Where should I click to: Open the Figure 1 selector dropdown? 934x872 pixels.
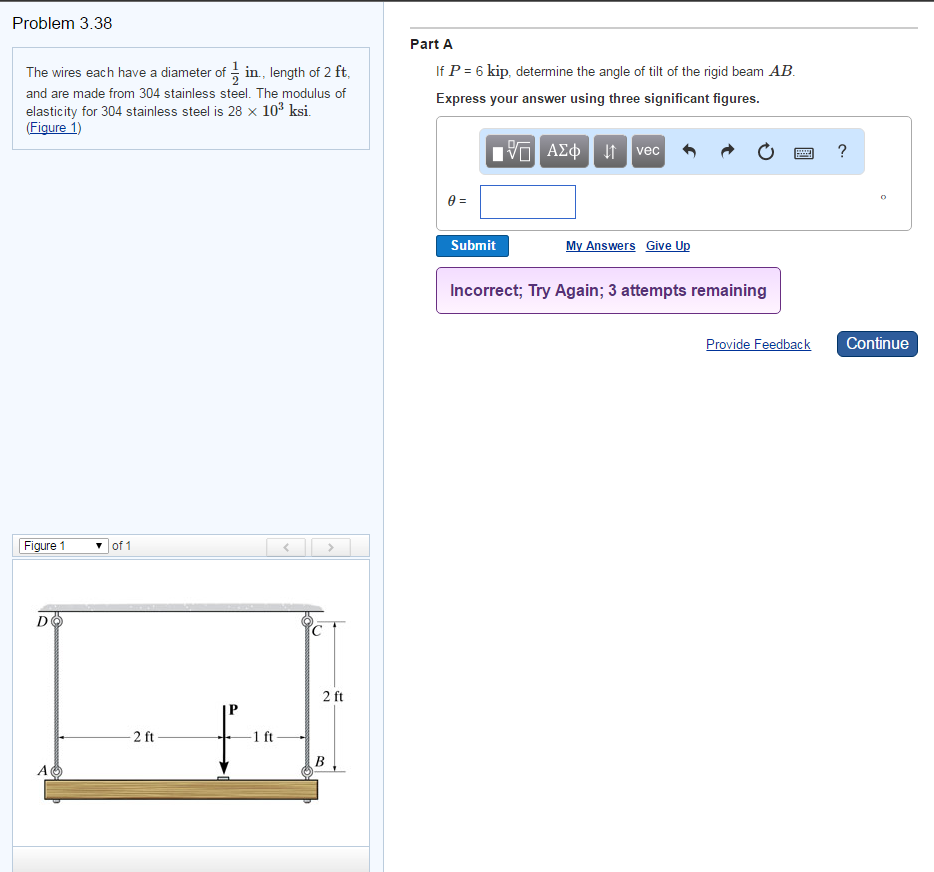point(63,546)
